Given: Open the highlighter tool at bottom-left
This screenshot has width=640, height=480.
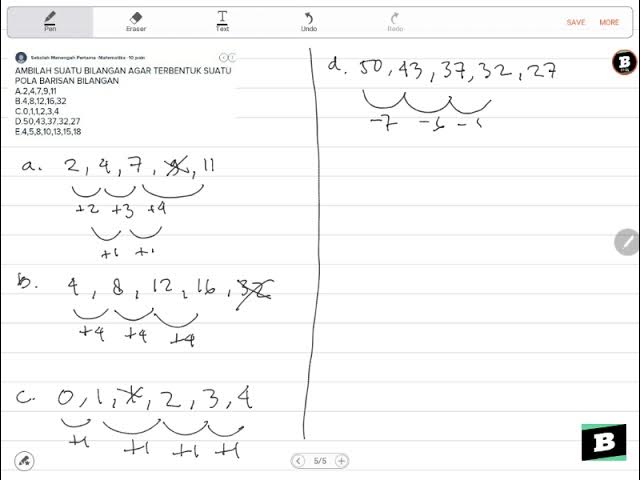Looking at the screenshot, I should 24,461.
